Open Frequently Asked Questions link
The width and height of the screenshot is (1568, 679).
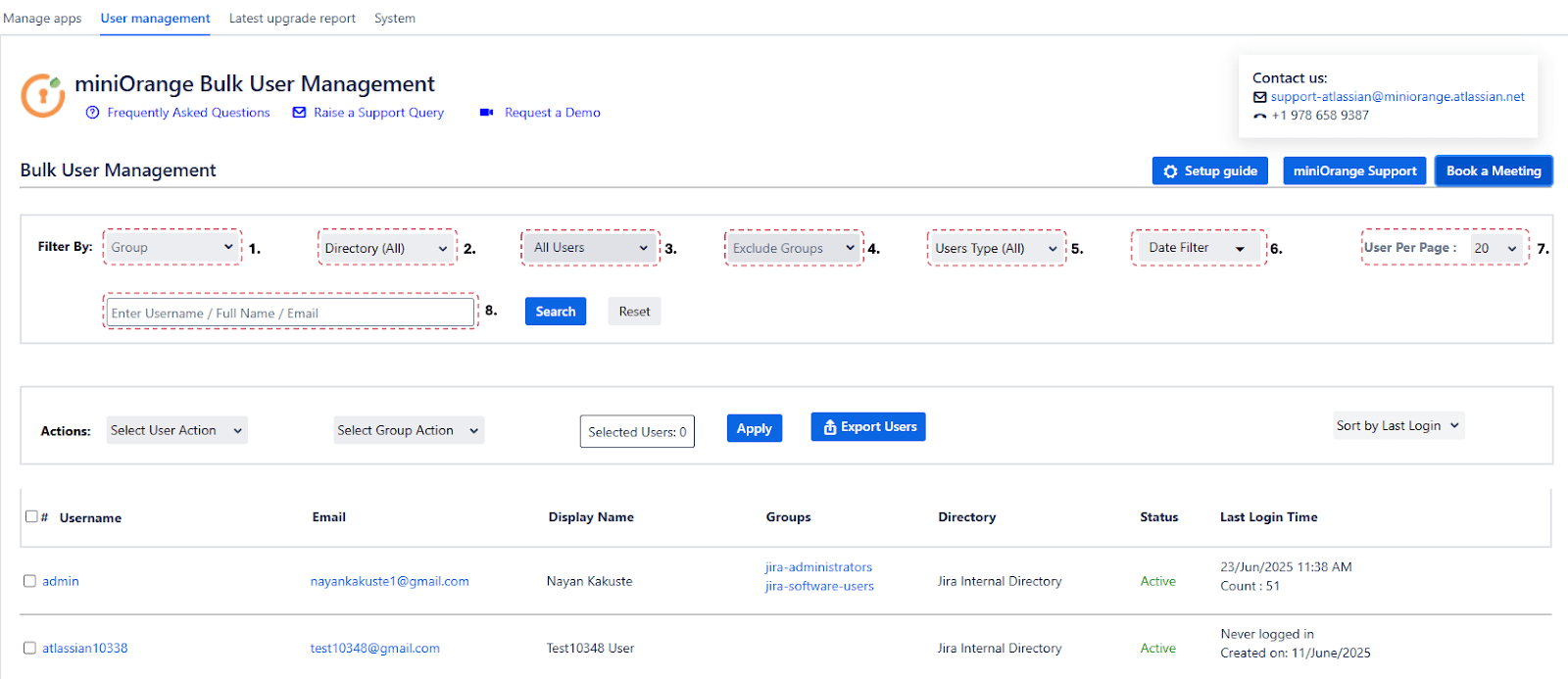click(188, 113)
